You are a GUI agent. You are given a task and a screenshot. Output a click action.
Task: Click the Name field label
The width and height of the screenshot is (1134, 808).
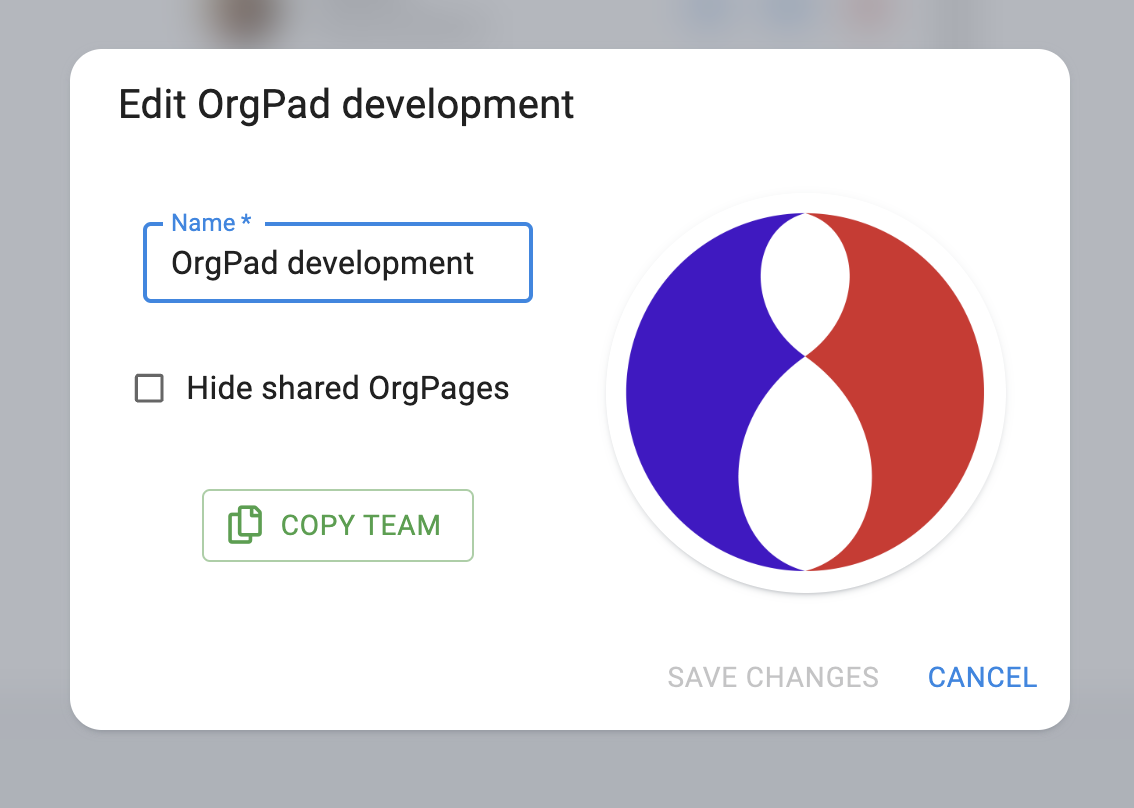[210, 222]
